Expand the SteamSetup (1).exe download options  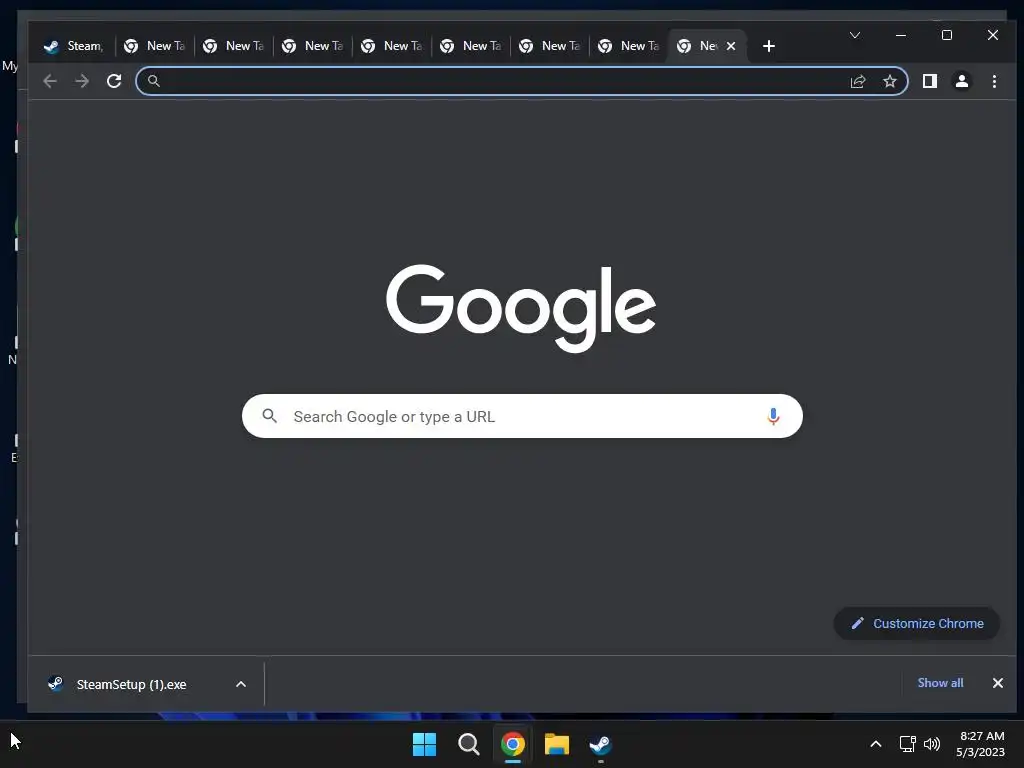click(240, 684)
